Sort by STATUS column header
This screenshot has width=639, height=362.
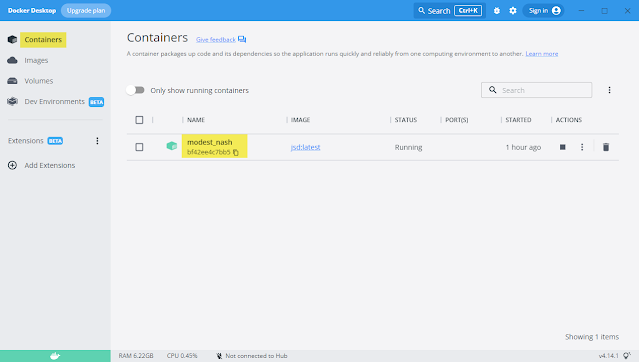[x=405, y=120]
